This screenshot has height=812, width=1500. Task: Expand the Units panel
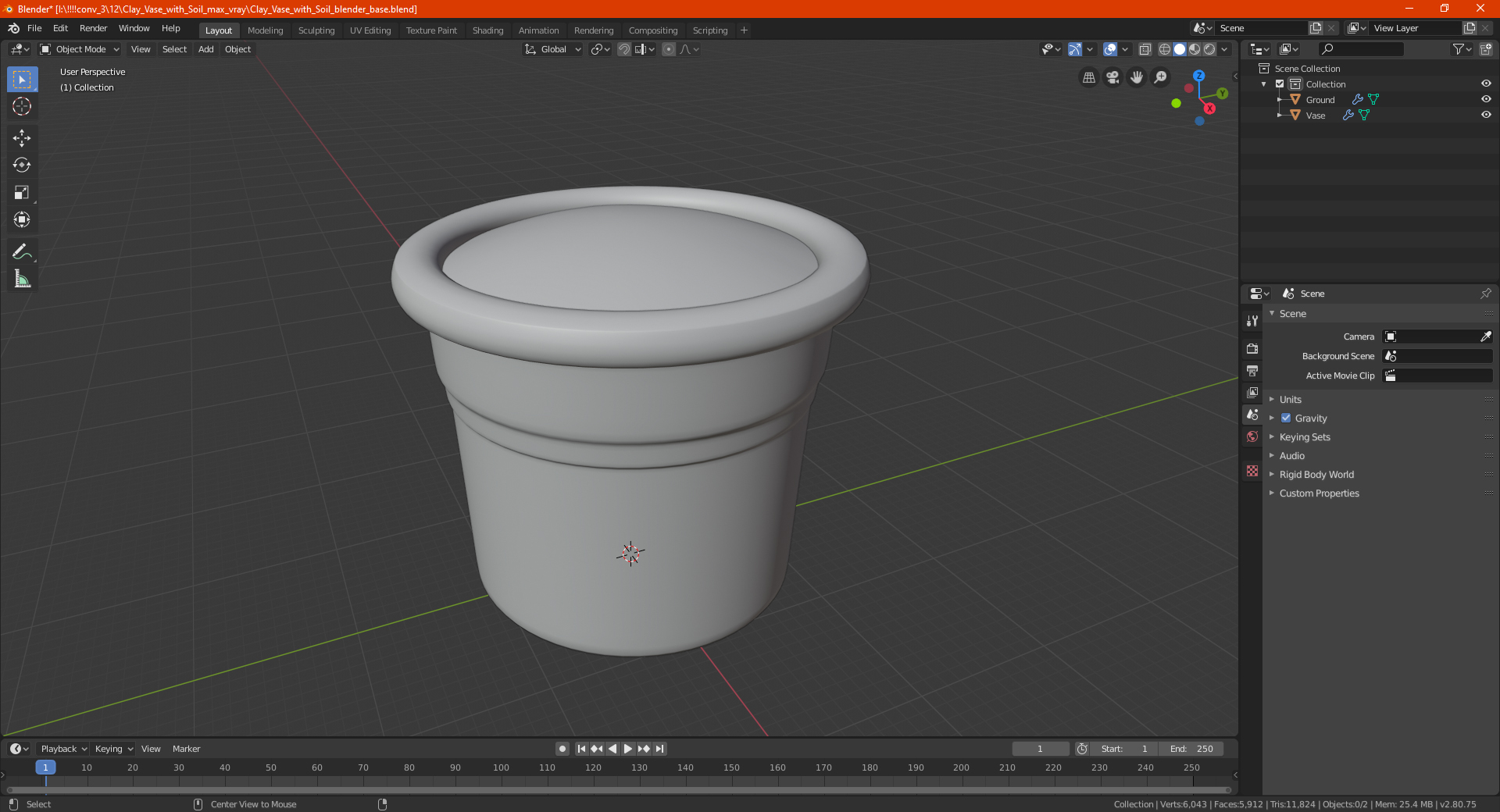point(1291,399)
